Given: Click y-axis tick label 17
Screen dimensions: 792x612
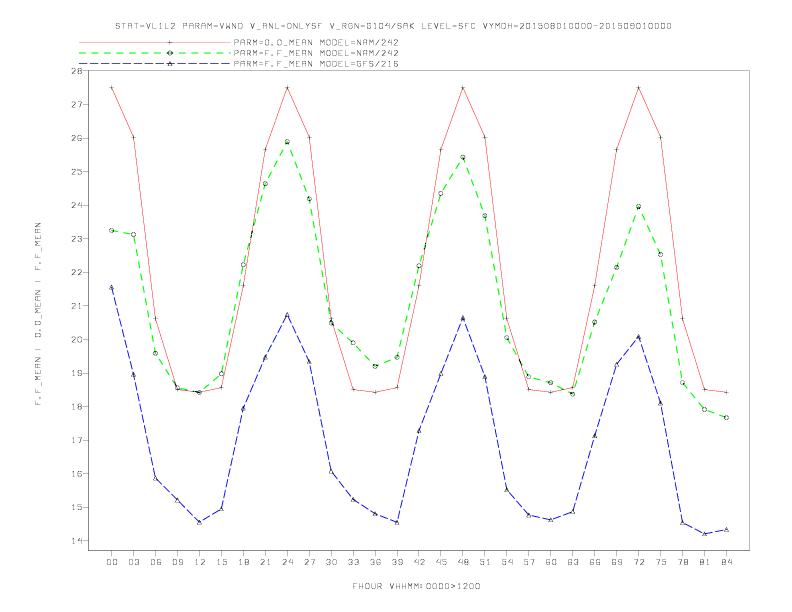Looking at the screenshot, I should (x=77, y=440).
